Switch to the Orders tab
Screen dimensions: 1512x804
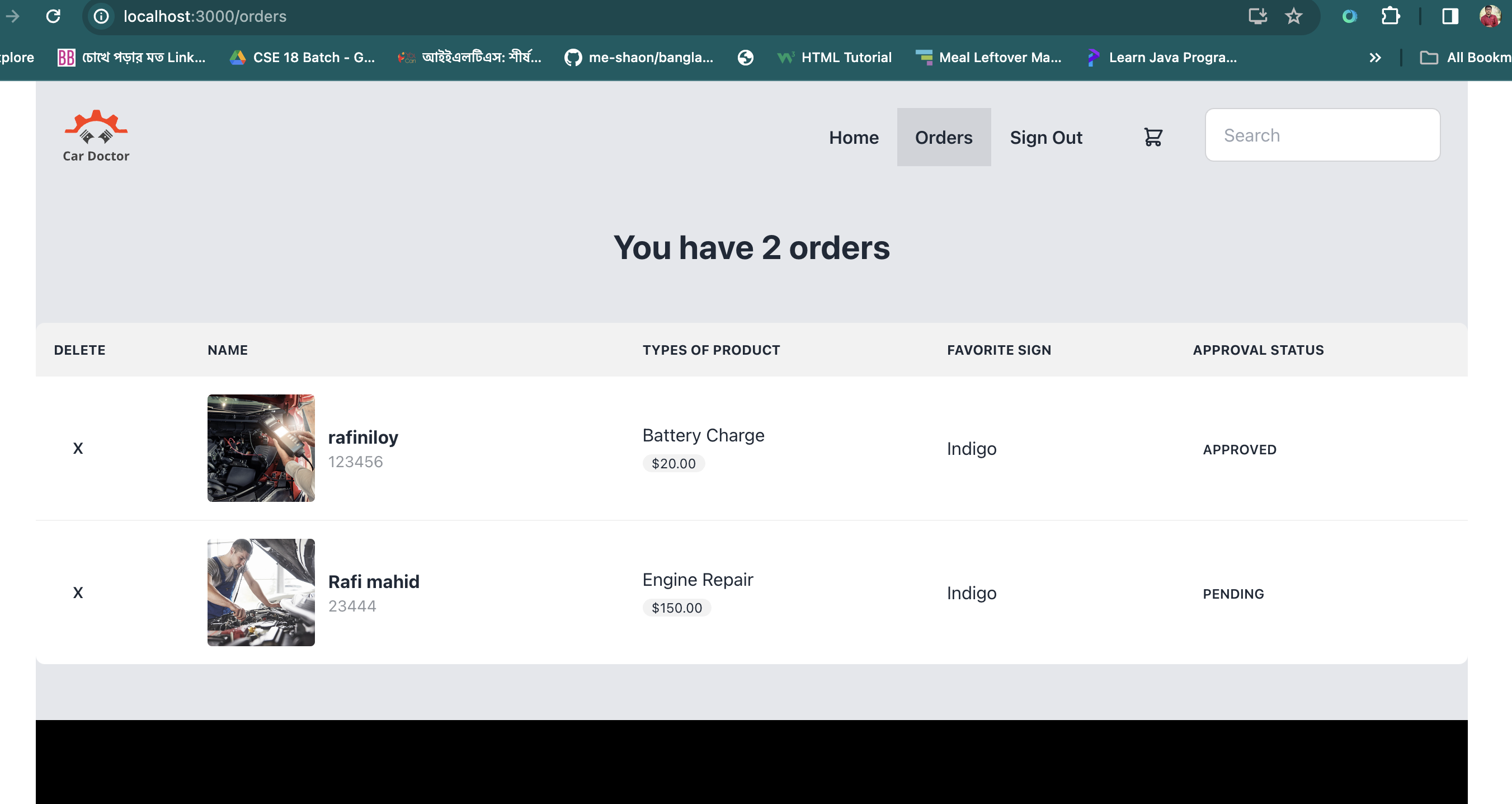(943, 137)
